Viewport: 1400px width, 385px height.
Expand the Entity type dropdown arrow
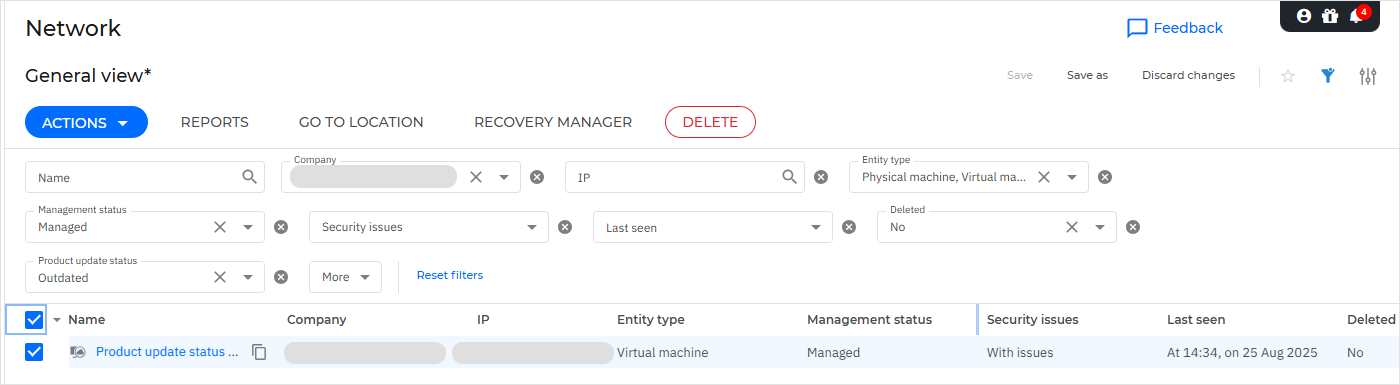tap(1072, 177)
